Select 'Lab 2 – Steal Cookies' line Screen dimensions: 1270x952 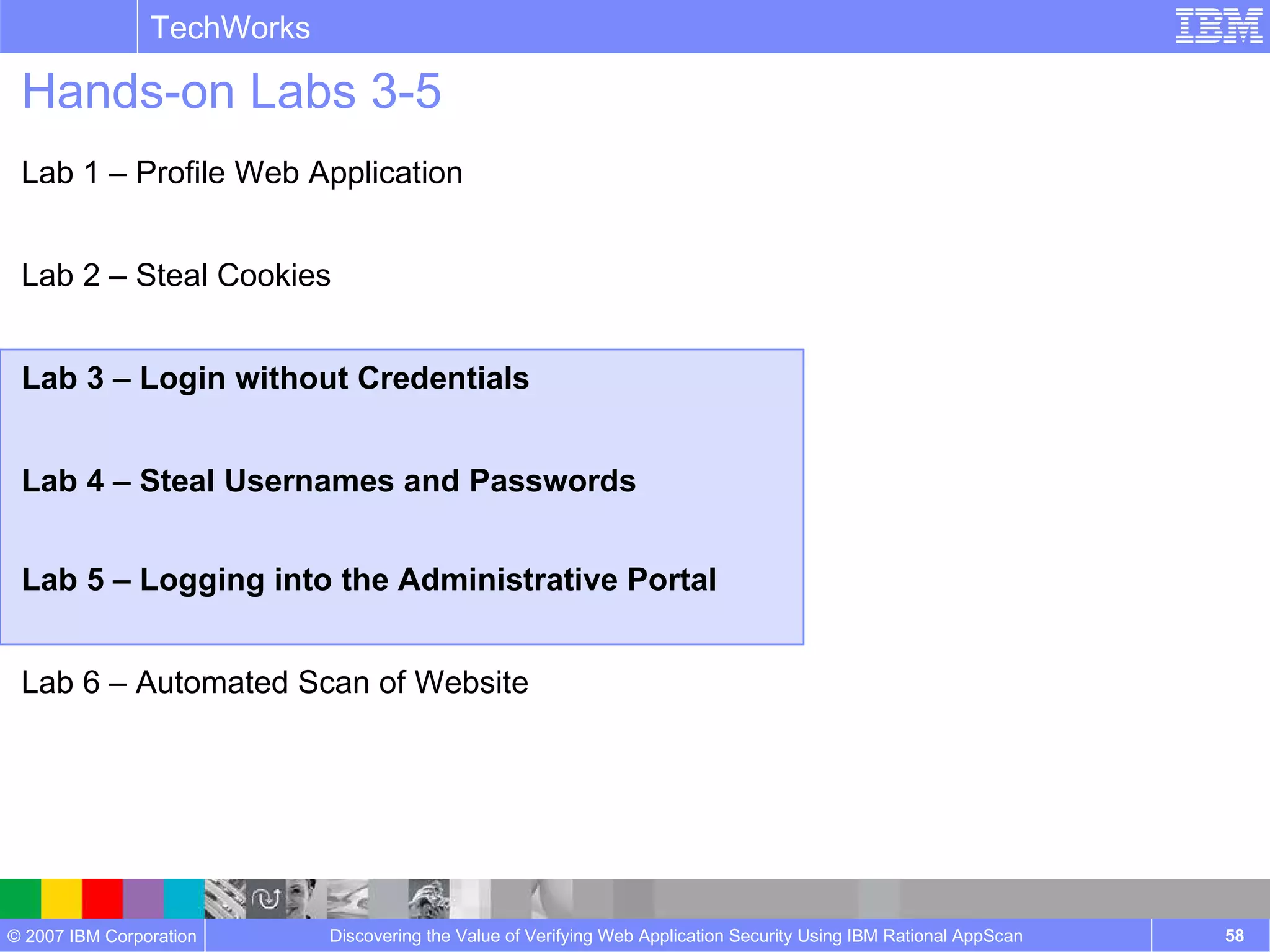pyautogui.click(x=176, y=275)
